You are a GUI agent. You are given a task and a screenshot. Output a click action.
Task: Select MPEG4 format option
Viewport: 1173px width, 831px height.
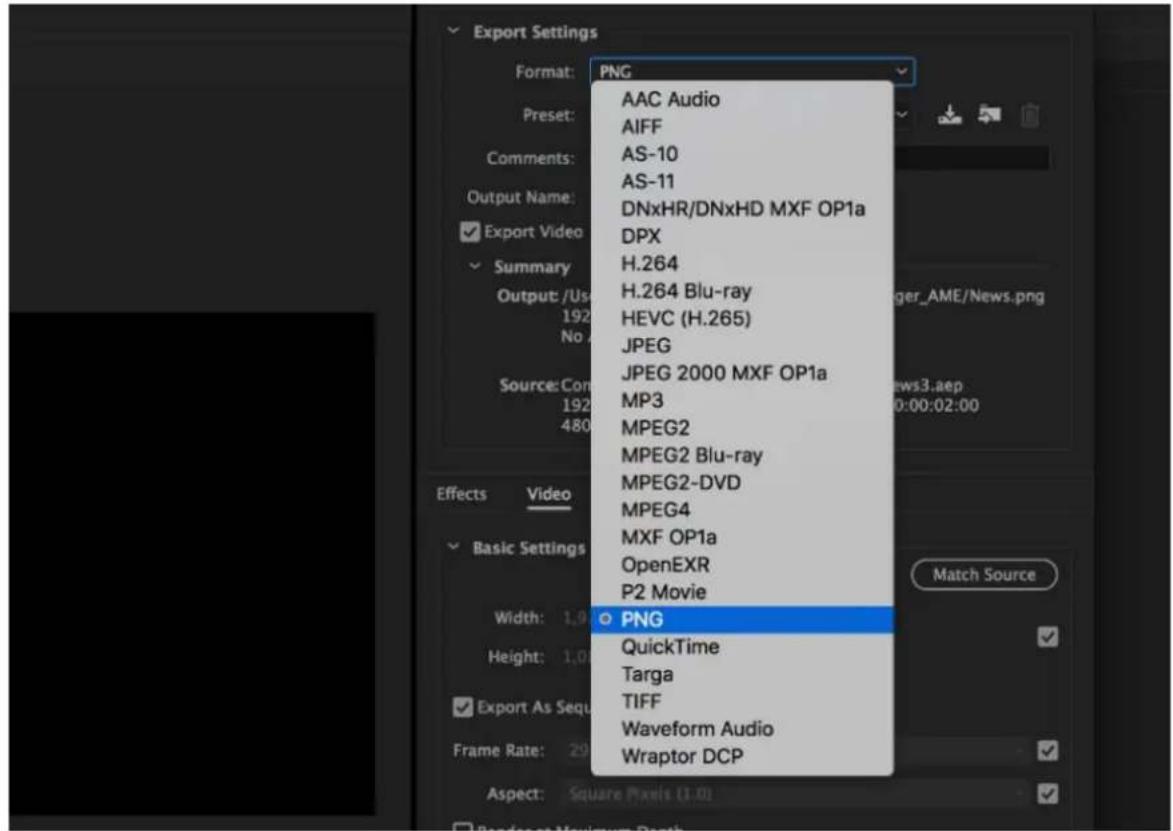coord(742,510)
